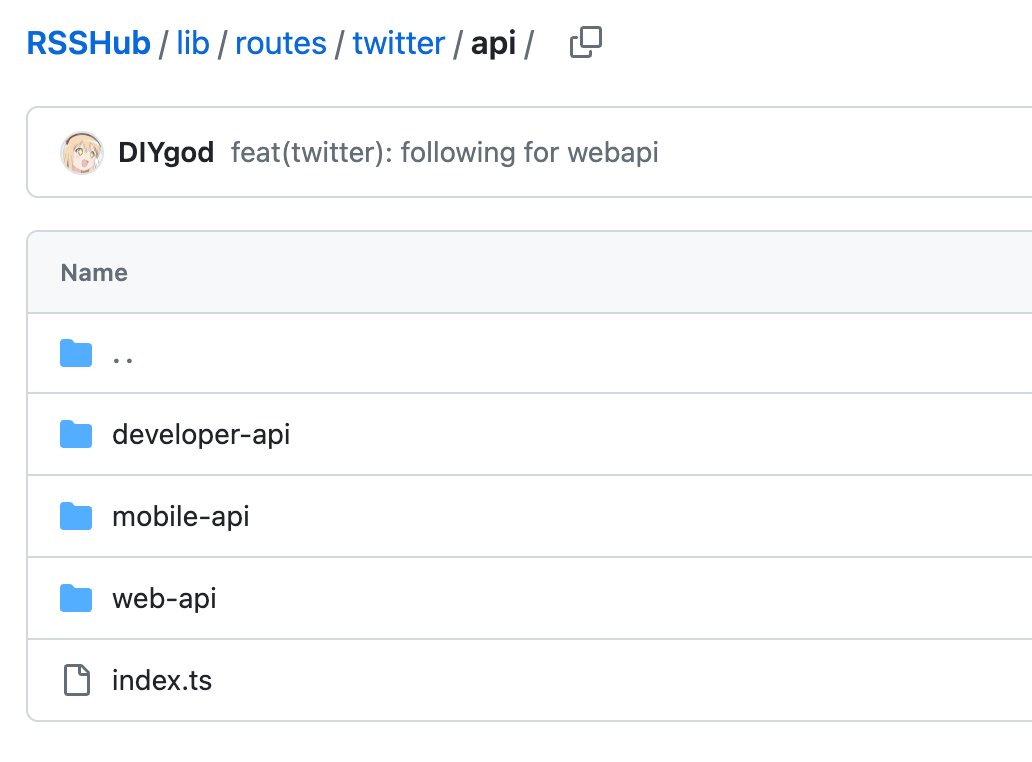Click the Name column header
This screenshot has width=1032, height=762.
coord(94,272)
